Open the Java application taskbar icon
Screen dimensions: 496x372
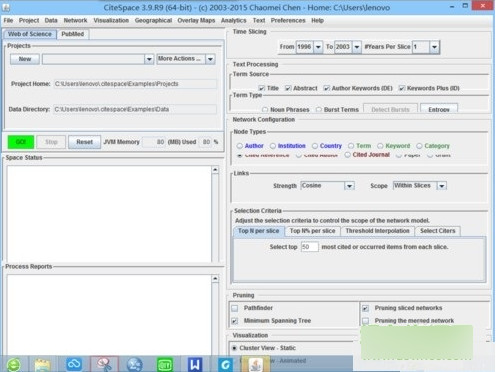click(x=256, y=364)
